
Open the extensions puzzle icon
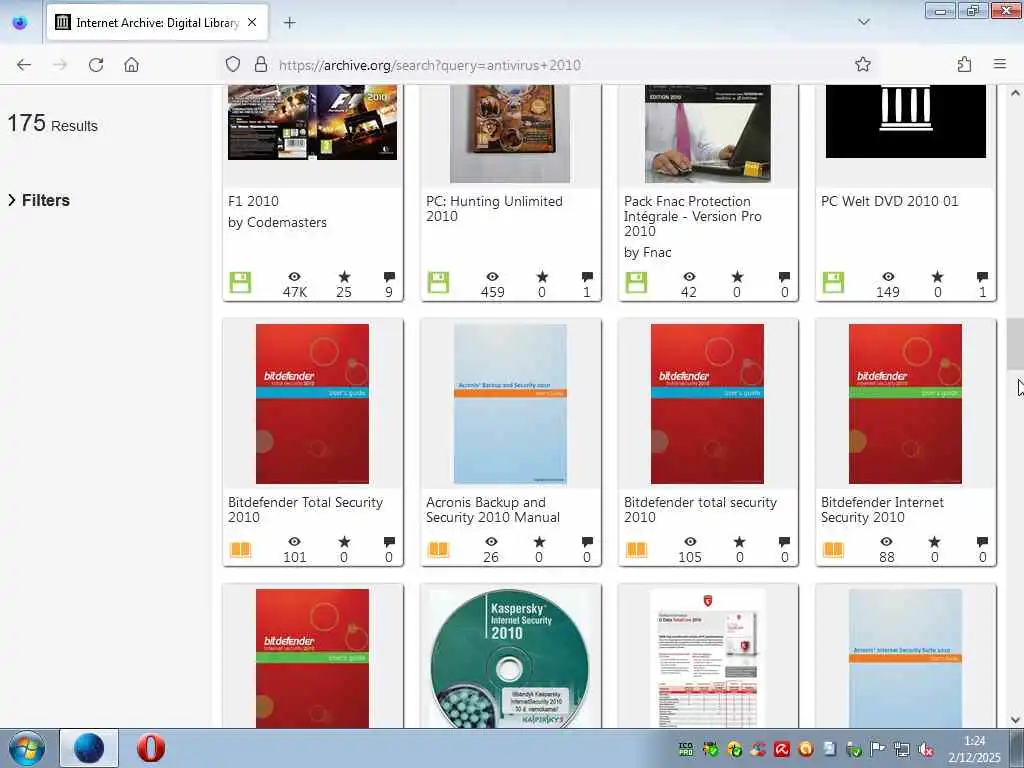tap(965, 64)
